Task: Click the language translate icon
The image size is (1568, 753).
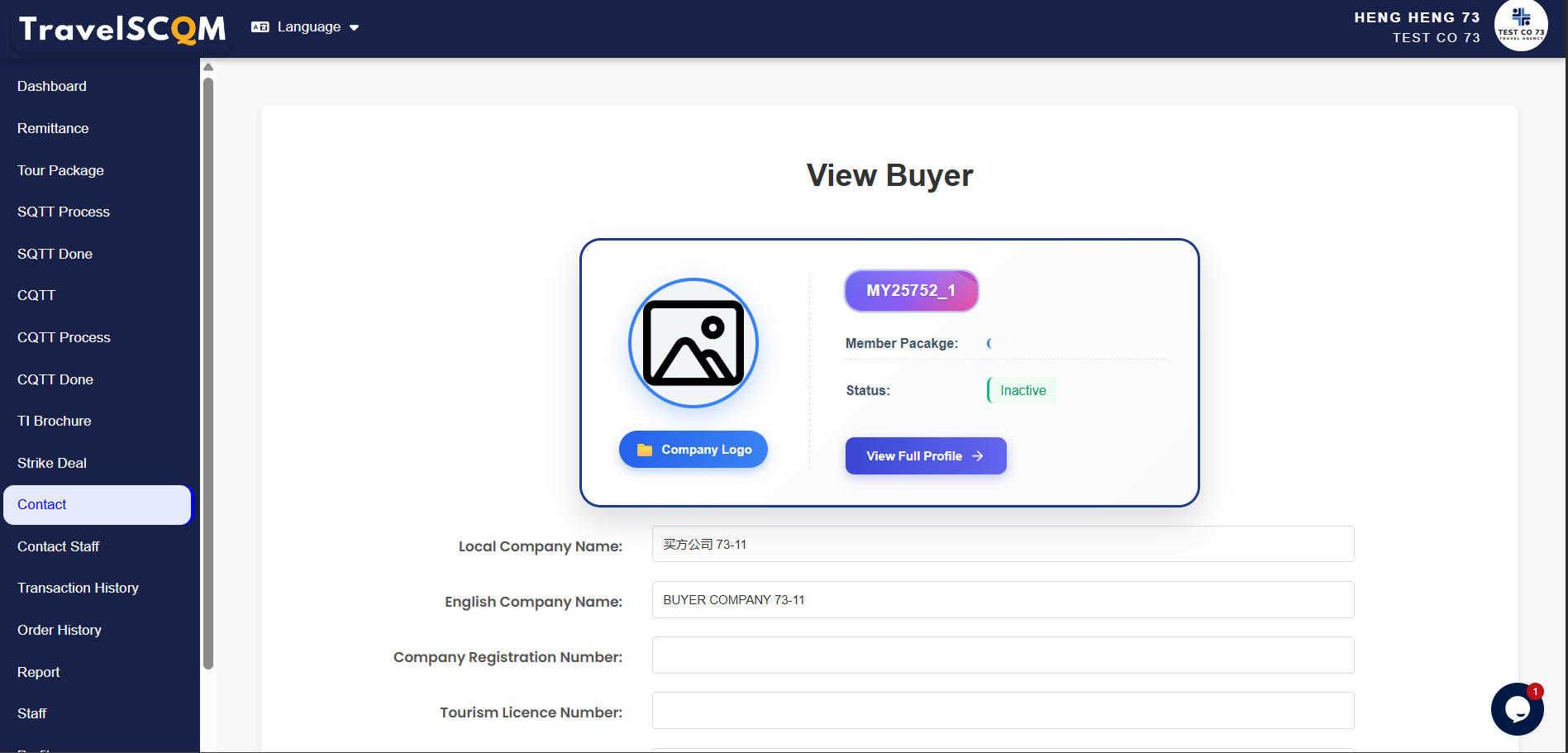Action: tap(260, 27)
